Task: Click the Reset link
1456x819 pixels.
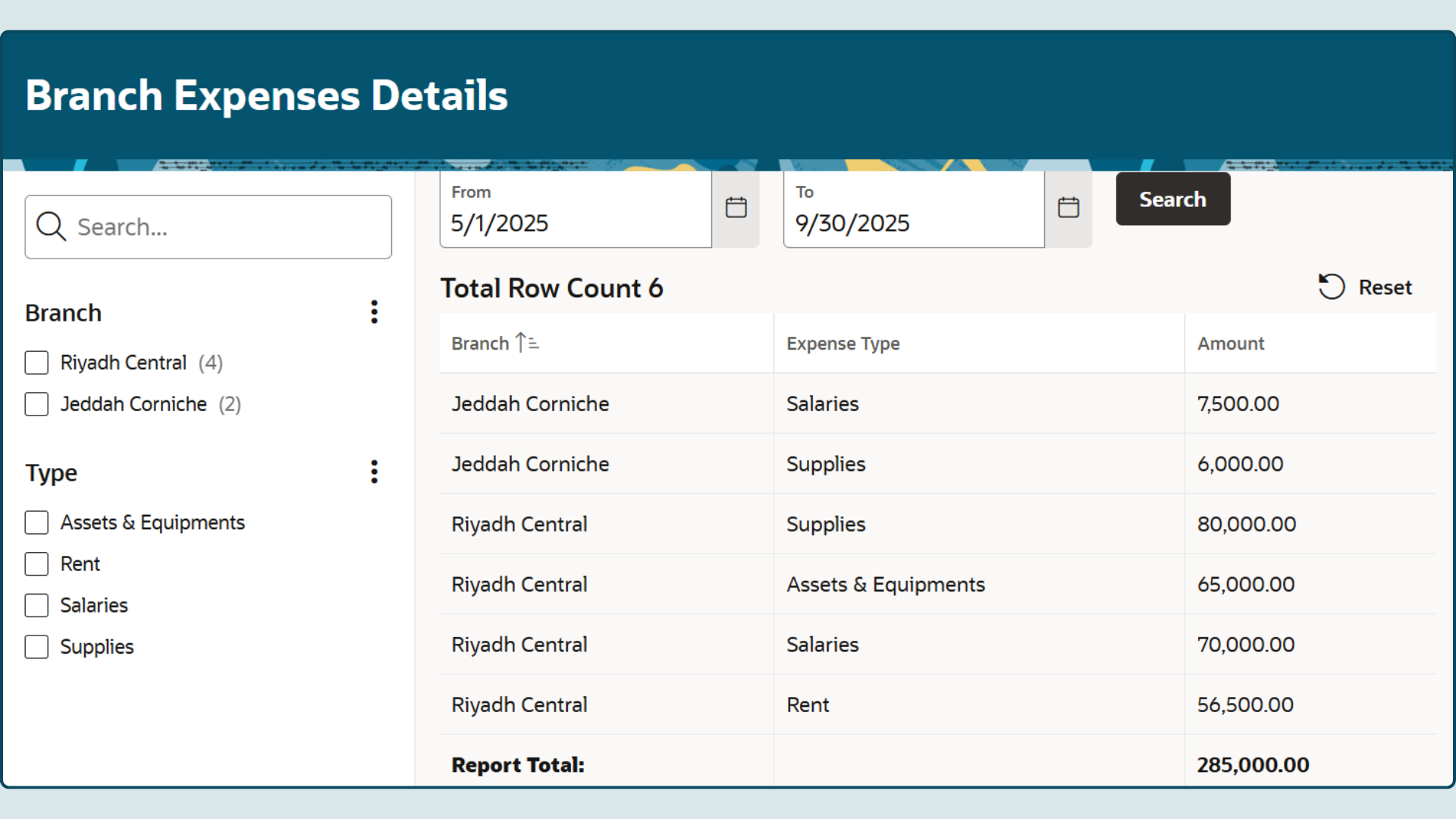Action: (1384, 287)
